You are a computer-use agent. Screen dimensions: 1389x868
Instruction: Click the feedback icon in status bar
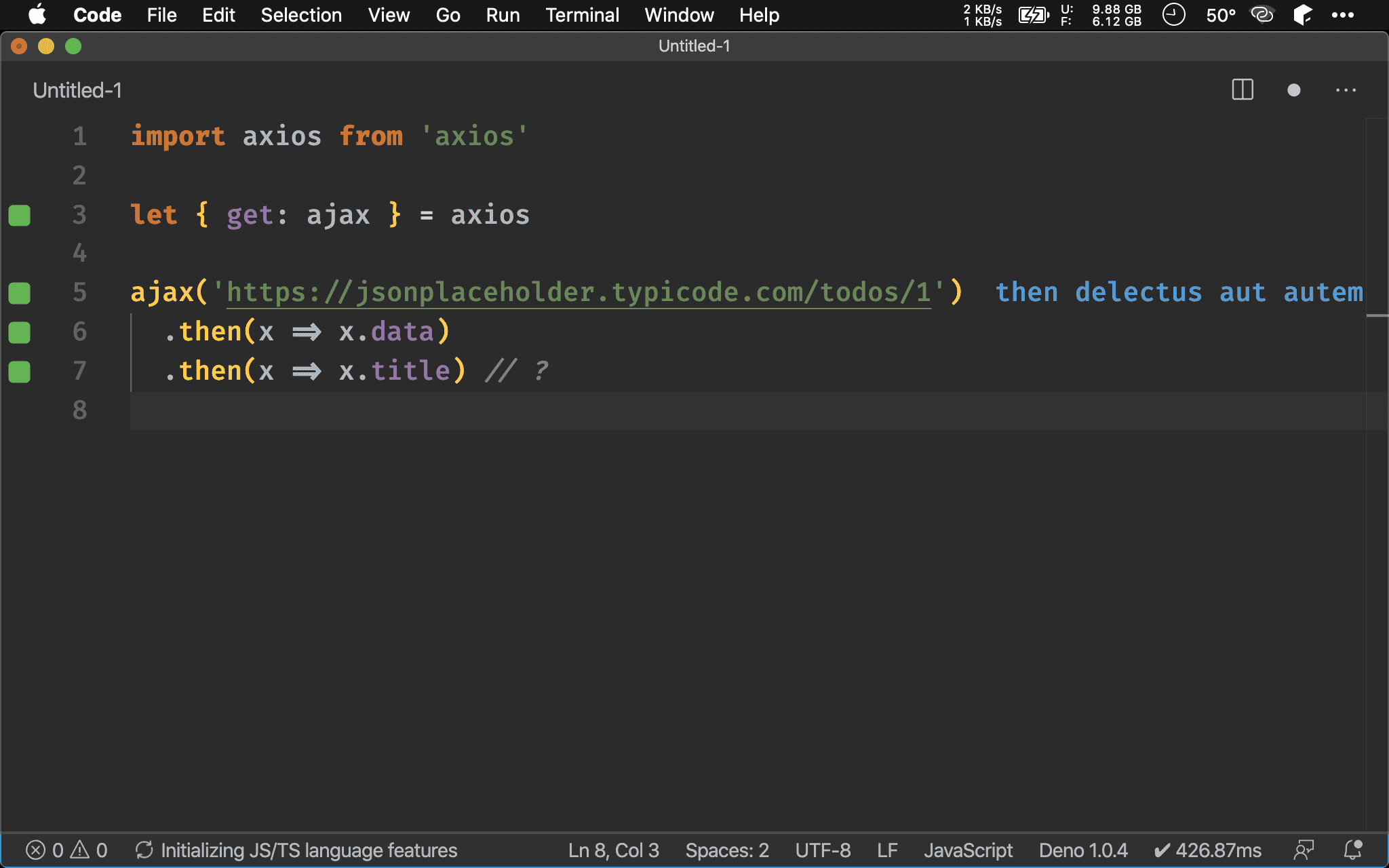(x=1303, y=850)
